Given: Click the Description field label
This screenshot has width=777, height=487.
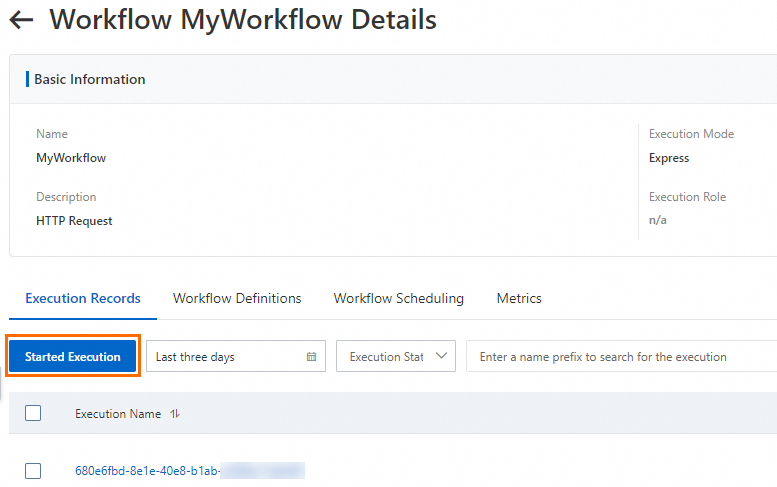Looking at the screenshot, I should coord(66,197).
